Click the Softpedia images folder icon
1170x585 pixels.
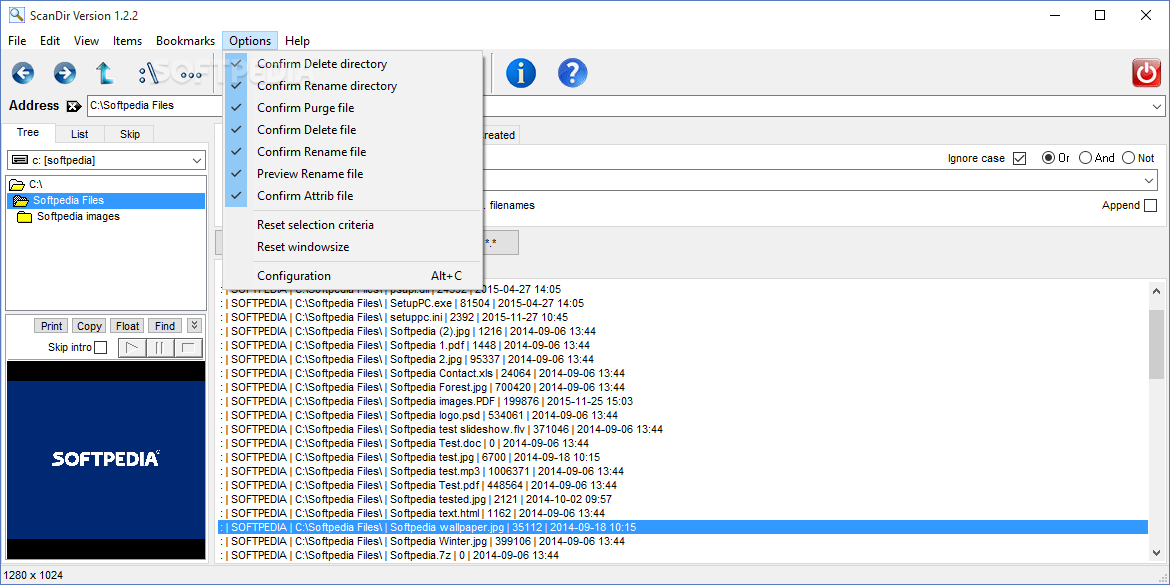click(25, 217)
